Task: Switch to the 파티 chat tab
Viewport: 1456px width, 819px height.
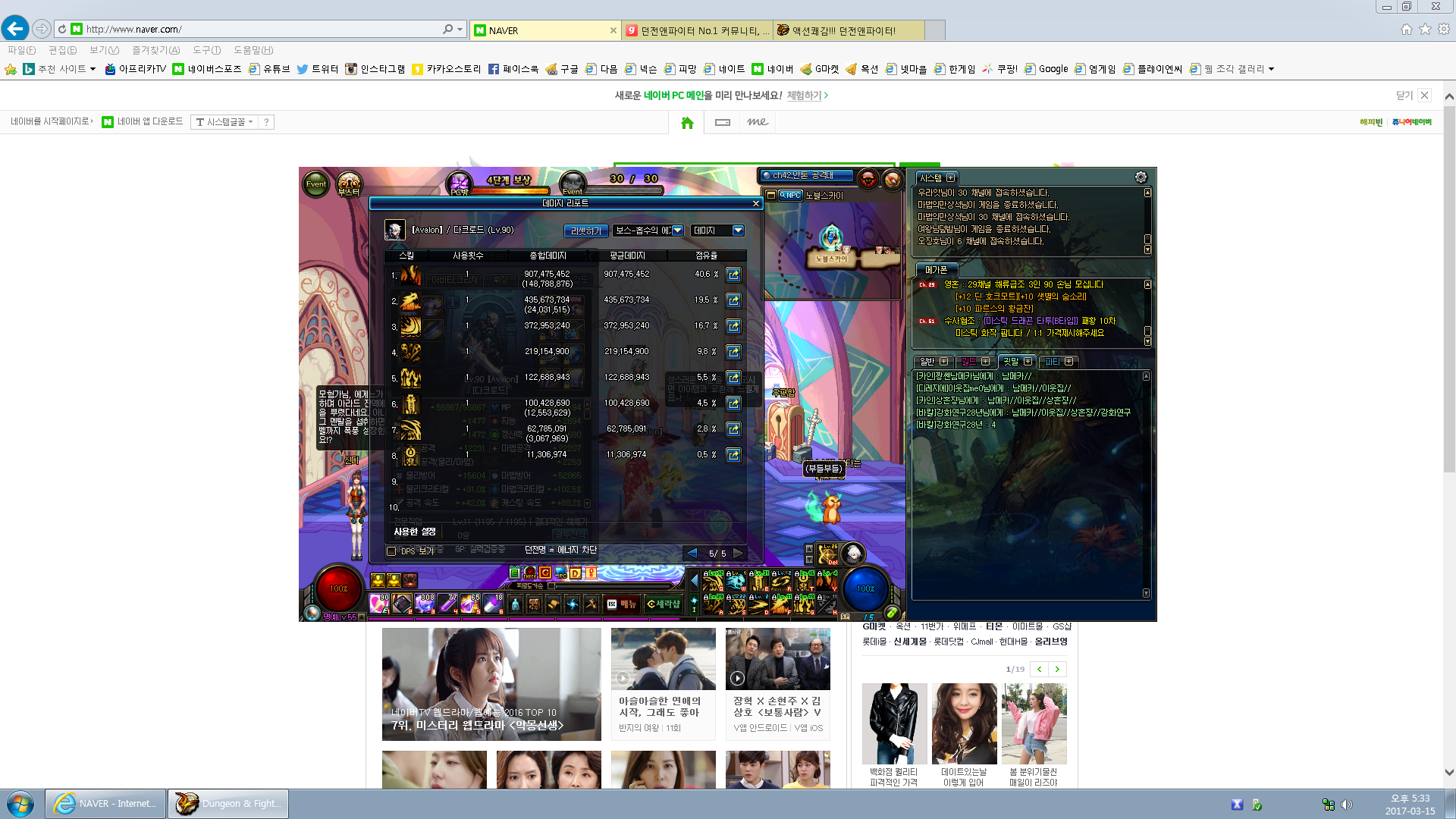Action: 1053,362
